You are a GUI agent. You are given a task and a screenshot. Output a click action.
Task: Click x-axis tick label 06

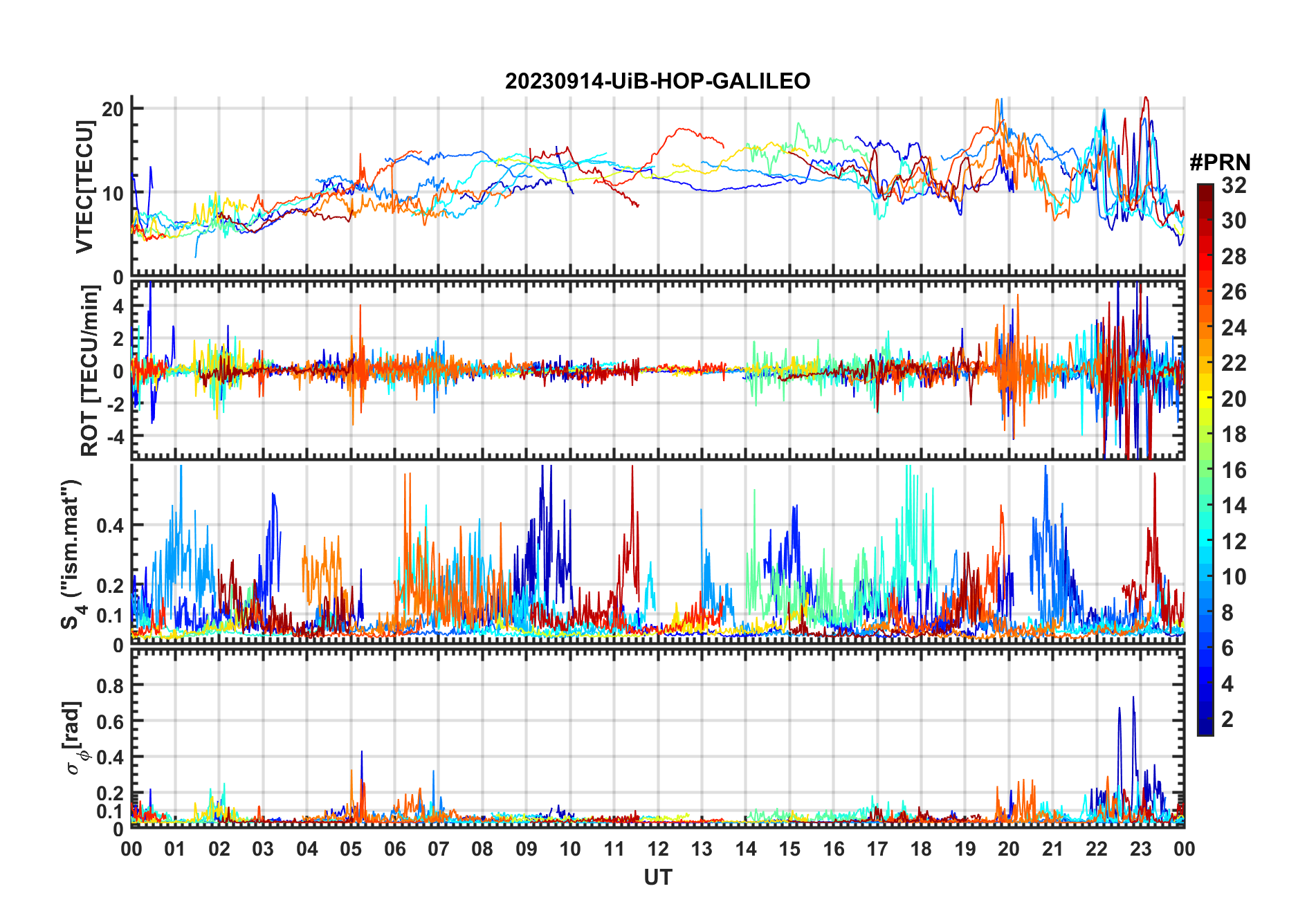394,849
